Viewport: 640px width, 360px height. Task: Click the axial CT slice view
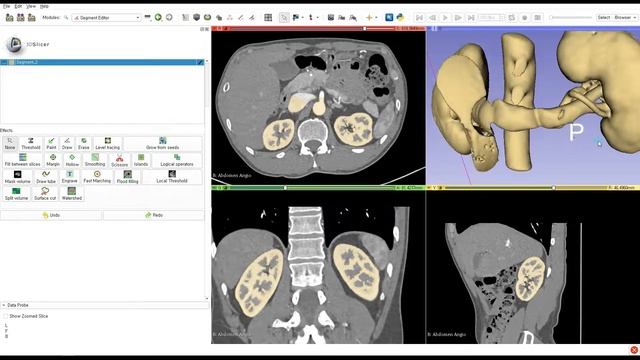[x=318, y=108]
